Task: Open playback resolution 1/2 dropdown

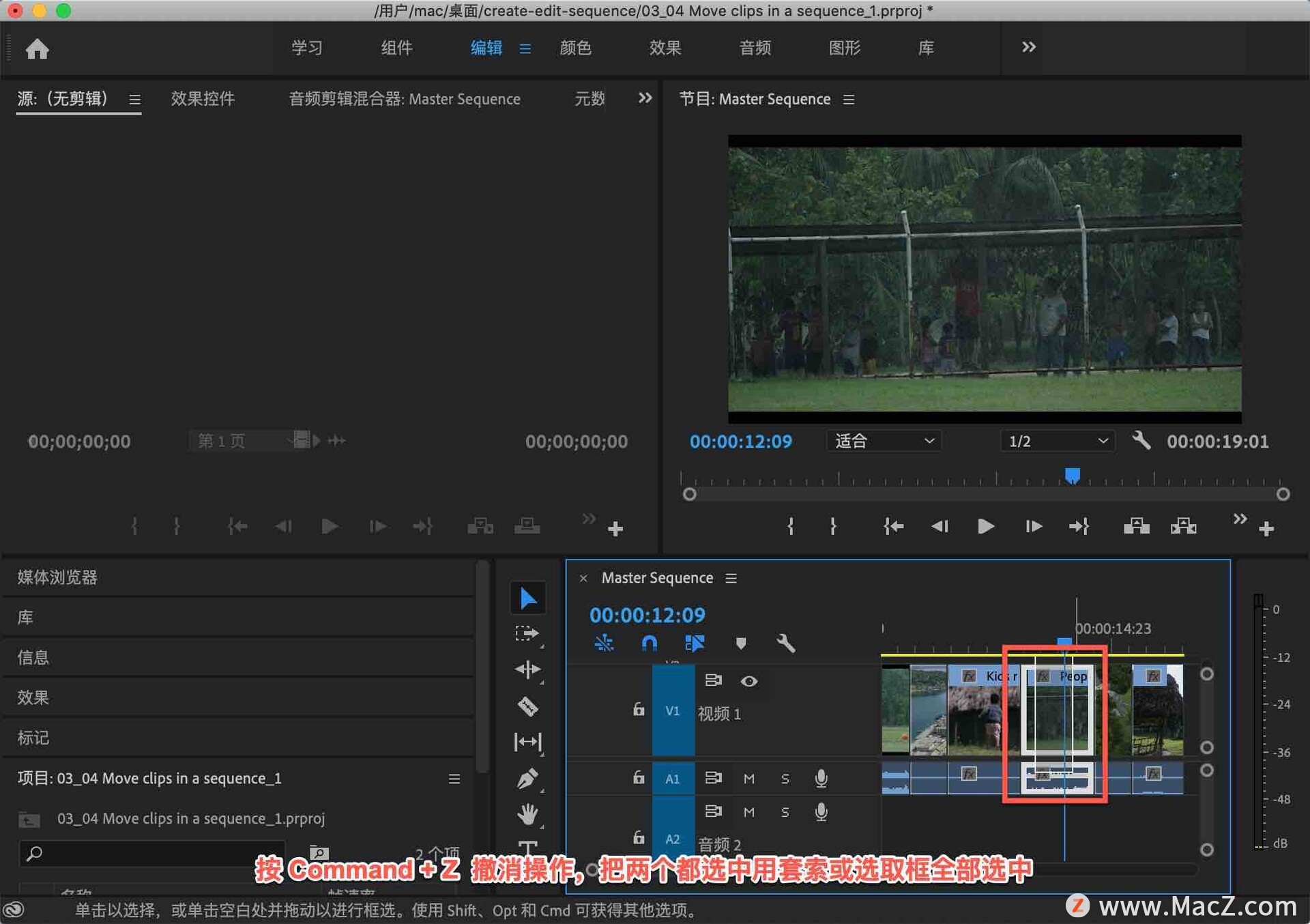Action: (1058, 441)
